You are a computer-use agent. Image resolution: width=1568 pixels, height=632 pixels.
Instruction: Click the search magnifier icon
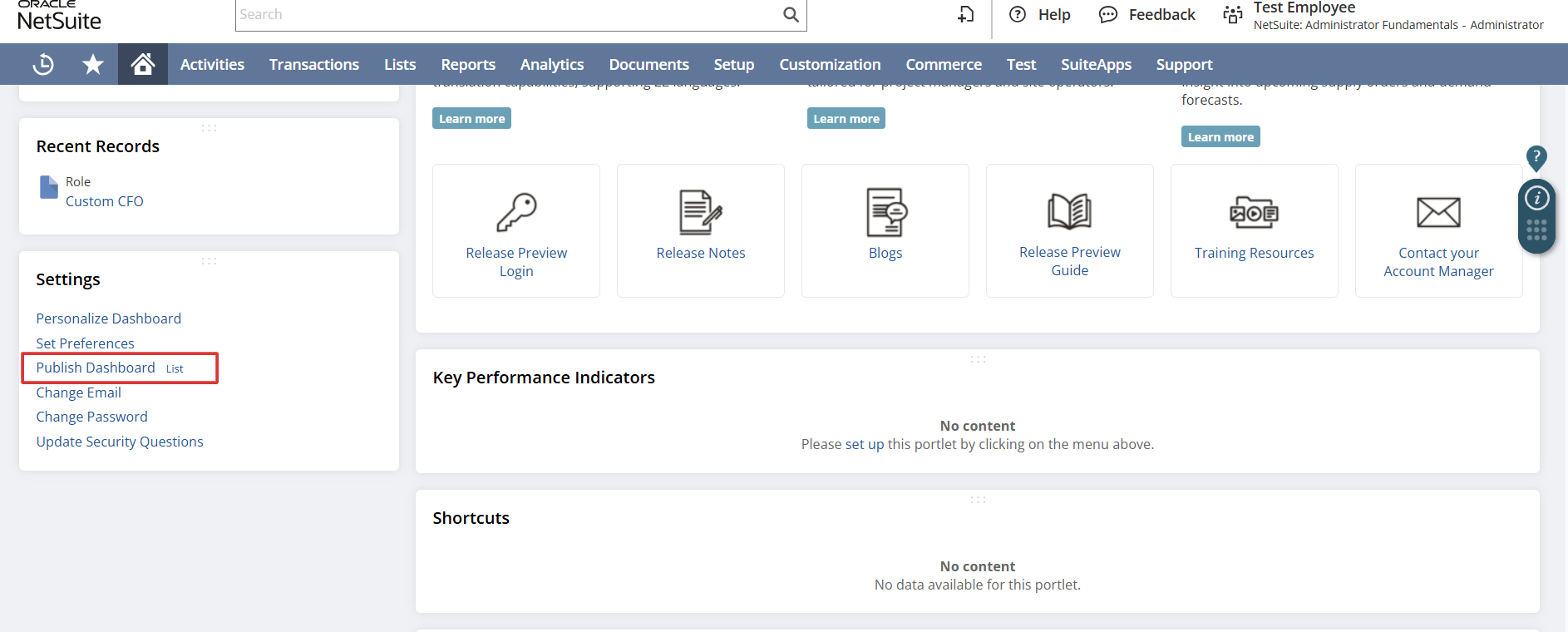click(x=791, y=15)
